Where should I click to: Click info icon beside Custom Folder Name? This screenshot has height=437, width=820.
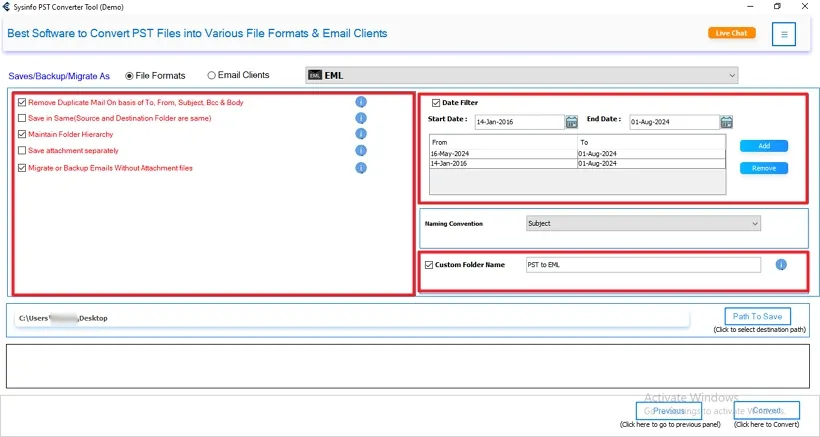click(781, 265)
